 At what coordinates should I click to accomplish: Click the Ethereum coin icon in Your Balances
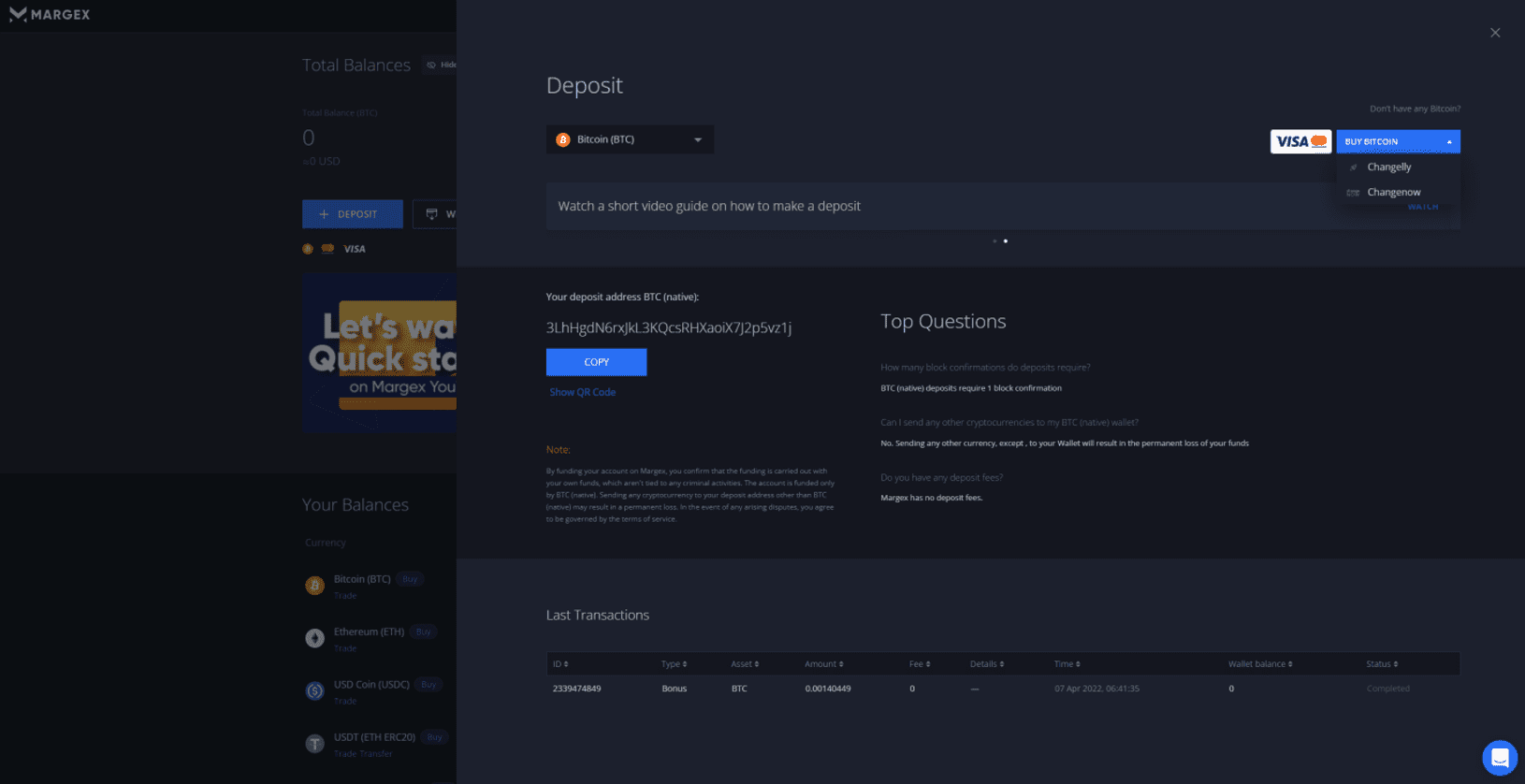[x=314, y=638]
